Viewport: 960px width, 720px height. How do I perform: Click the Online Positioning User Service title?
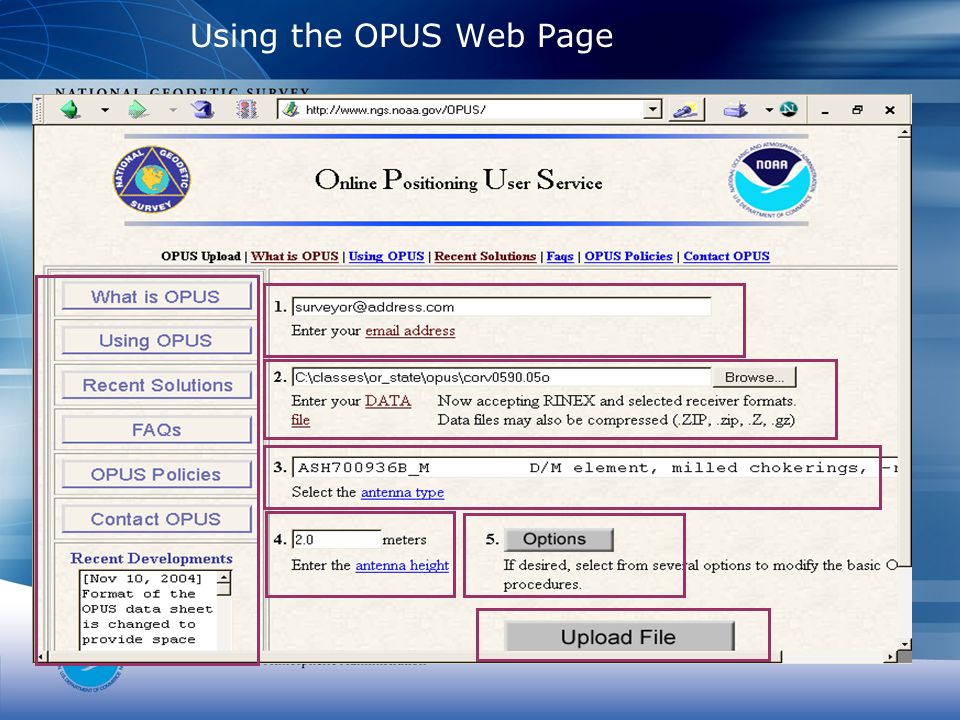(x=459, y=180)
